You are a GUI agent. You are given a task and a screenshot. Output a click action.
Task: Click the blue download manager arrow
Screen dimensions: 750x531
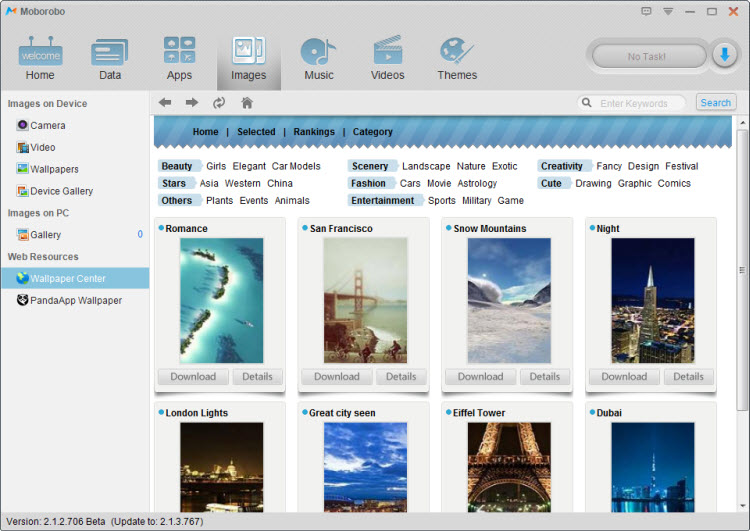pos(724,55)
